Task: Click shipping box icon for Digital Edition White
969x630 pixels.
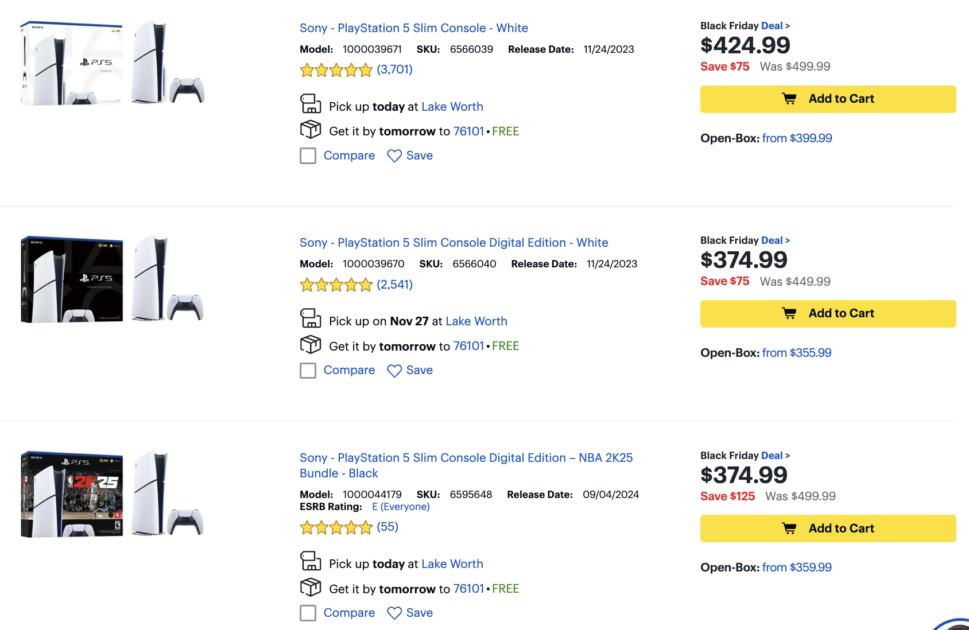Action: (x=310, y=345)
